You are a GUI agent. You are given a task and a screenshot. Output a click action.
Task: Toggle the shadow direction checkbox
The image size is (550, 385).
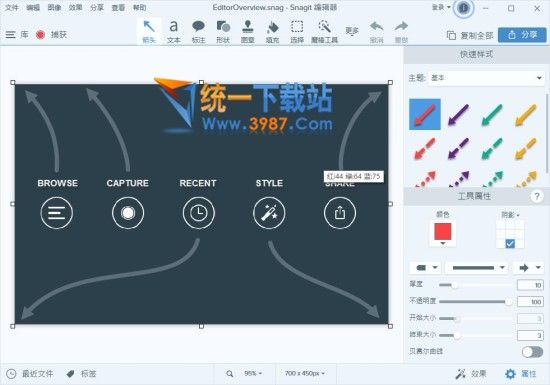click(510, 243)
